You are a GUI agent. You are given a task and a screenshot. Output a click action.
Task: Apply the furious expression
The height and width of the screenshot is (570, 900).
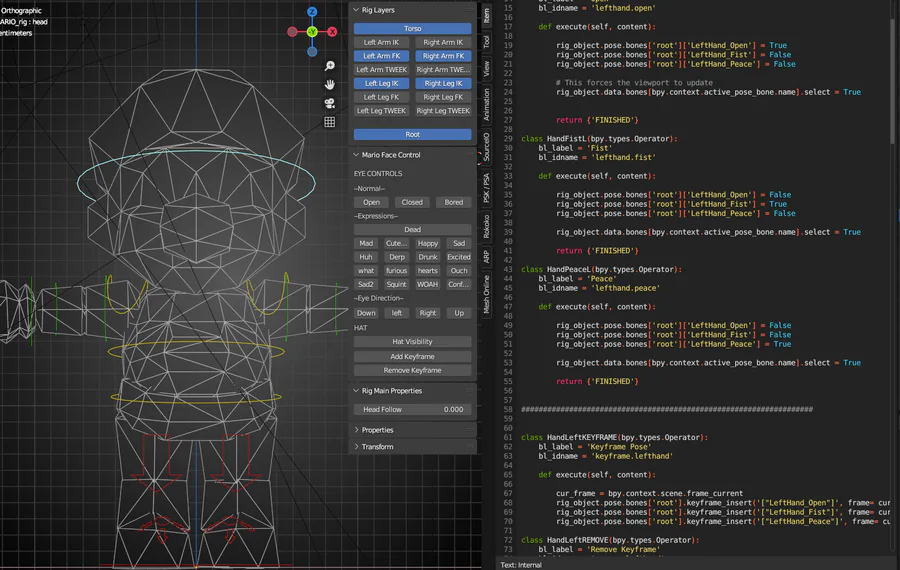[x=397, y=271]
